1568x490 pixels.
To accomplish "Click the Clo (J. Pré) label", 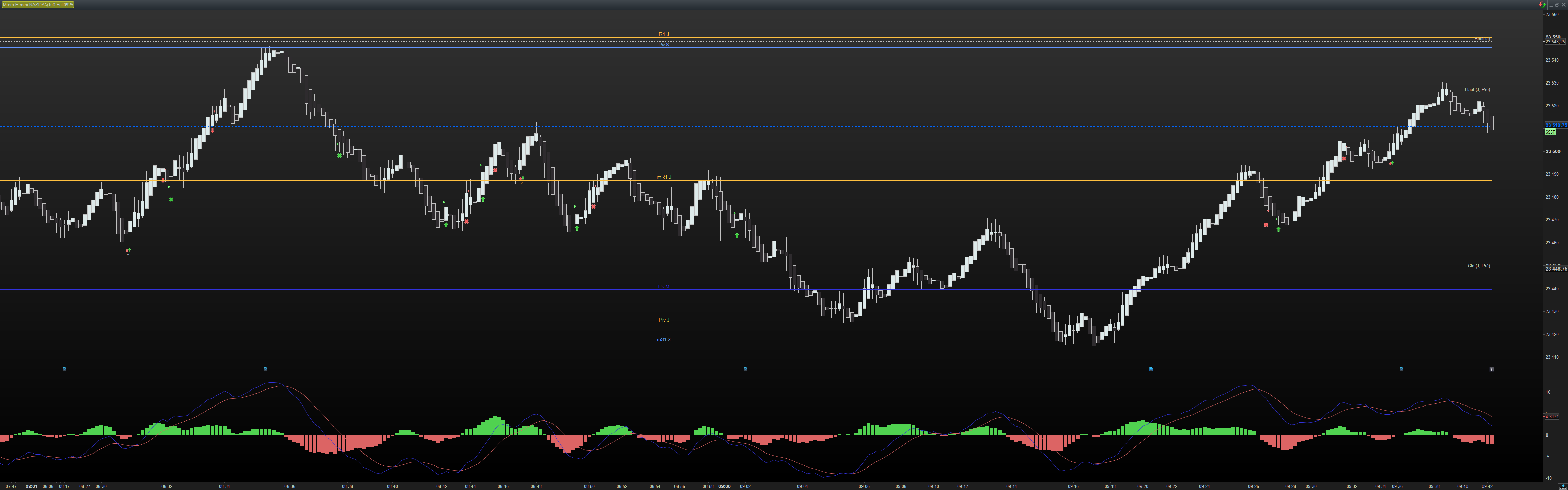I will point(1478,266).
